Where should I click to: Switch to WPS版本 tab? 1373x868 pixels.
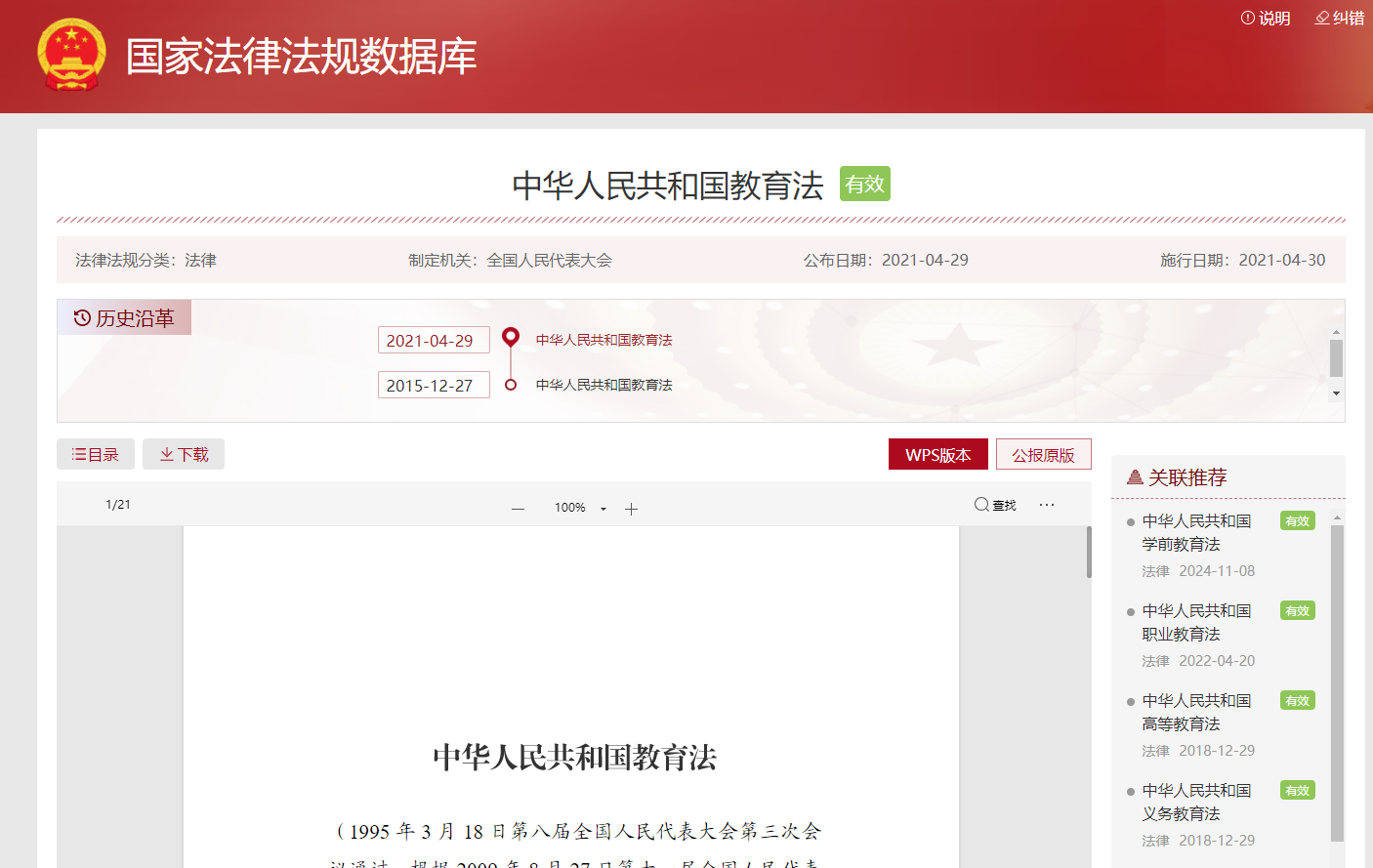click(937, 455)
